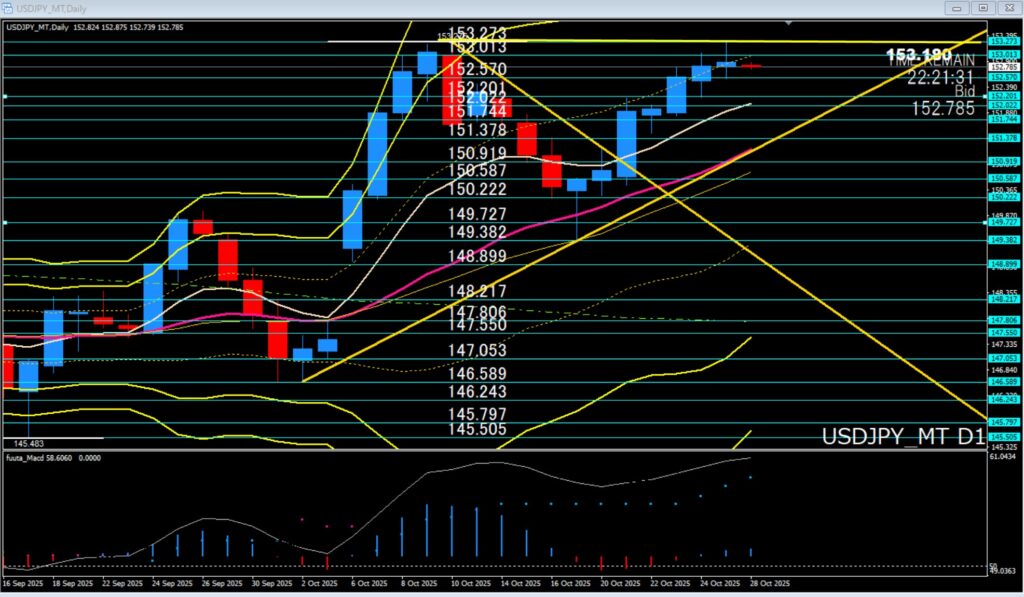Click the 153.273 price label on axis
Screen dimensions: 1024x597
tap(1003, 42)
